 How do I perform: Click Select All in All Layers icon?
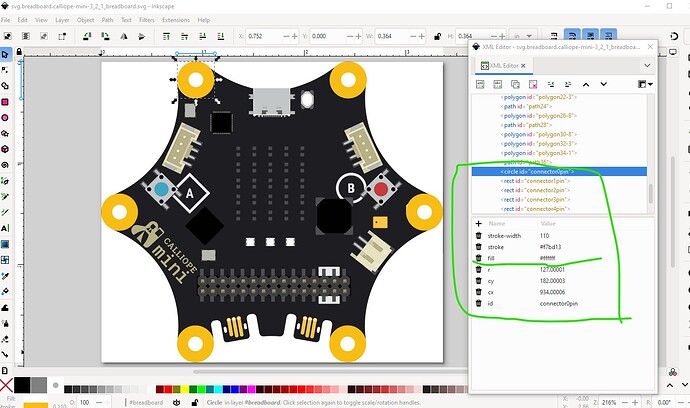[26, 36]
